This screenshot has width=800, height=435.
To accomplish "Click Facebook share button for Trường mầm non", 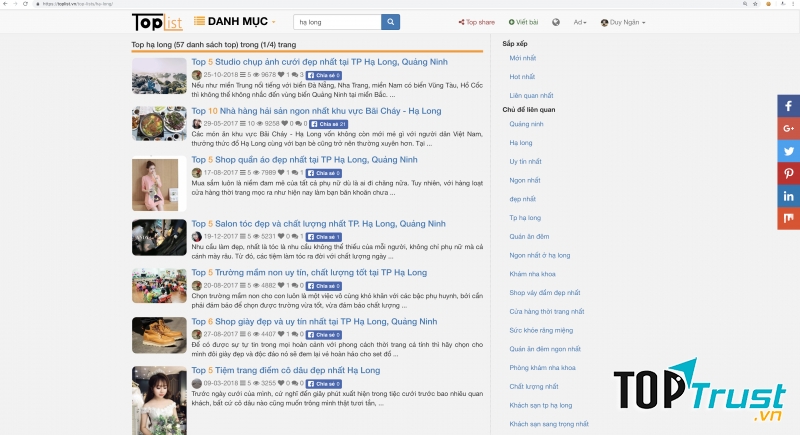I will (324, 286).
